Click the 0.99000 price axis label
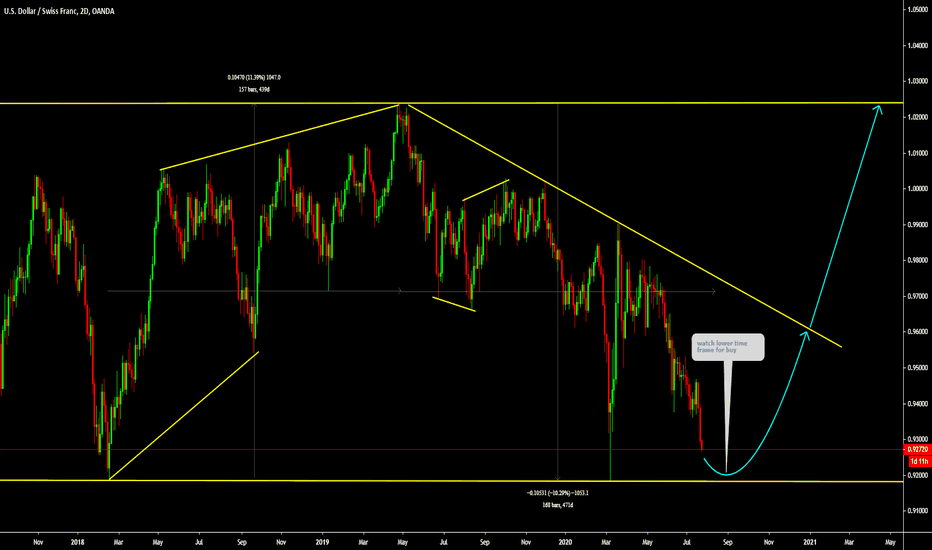Viewport: 932px width, 550px height. click(x=918, y=225)
